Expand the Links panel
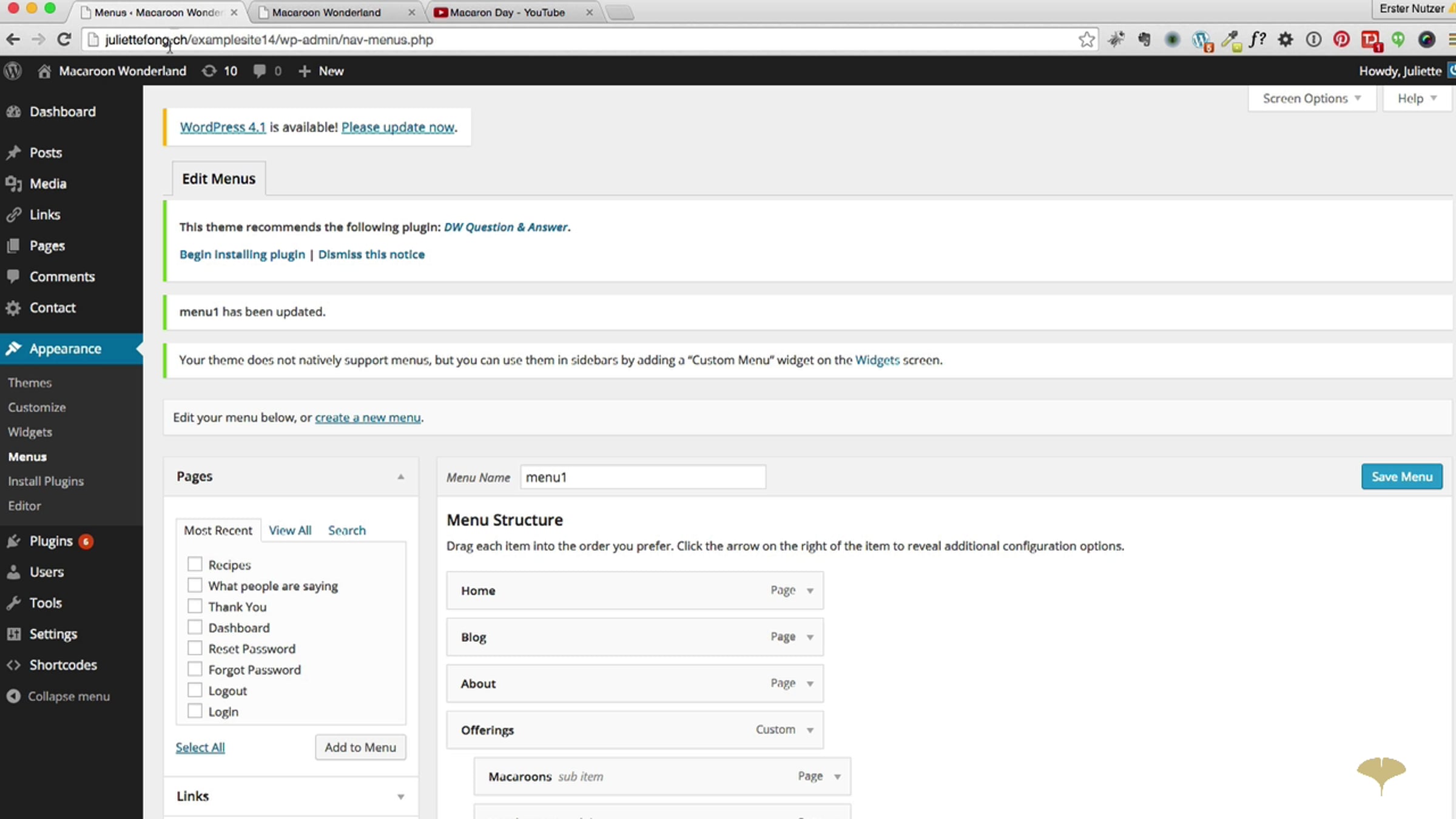The image size is (1456, 819). click(x=400, y=797)
